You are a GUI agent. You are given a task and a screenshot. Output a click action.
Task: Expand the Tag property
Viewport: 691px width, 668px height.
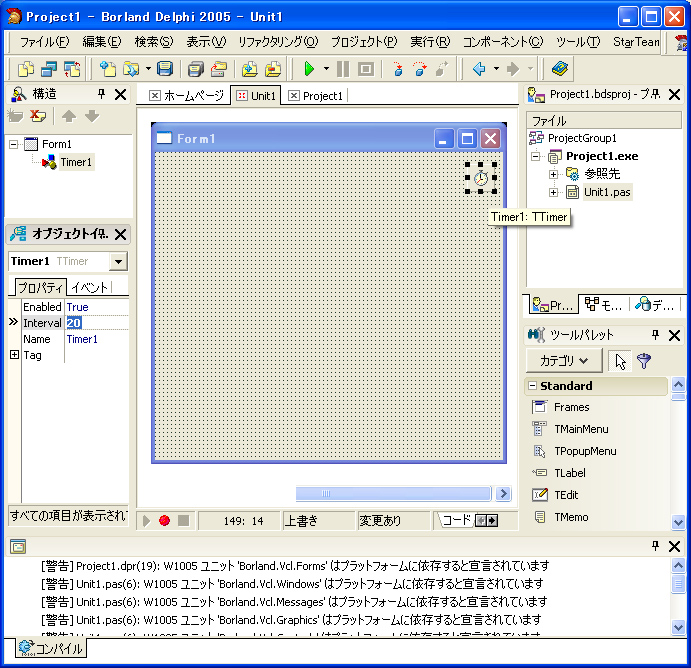(14, 355)
